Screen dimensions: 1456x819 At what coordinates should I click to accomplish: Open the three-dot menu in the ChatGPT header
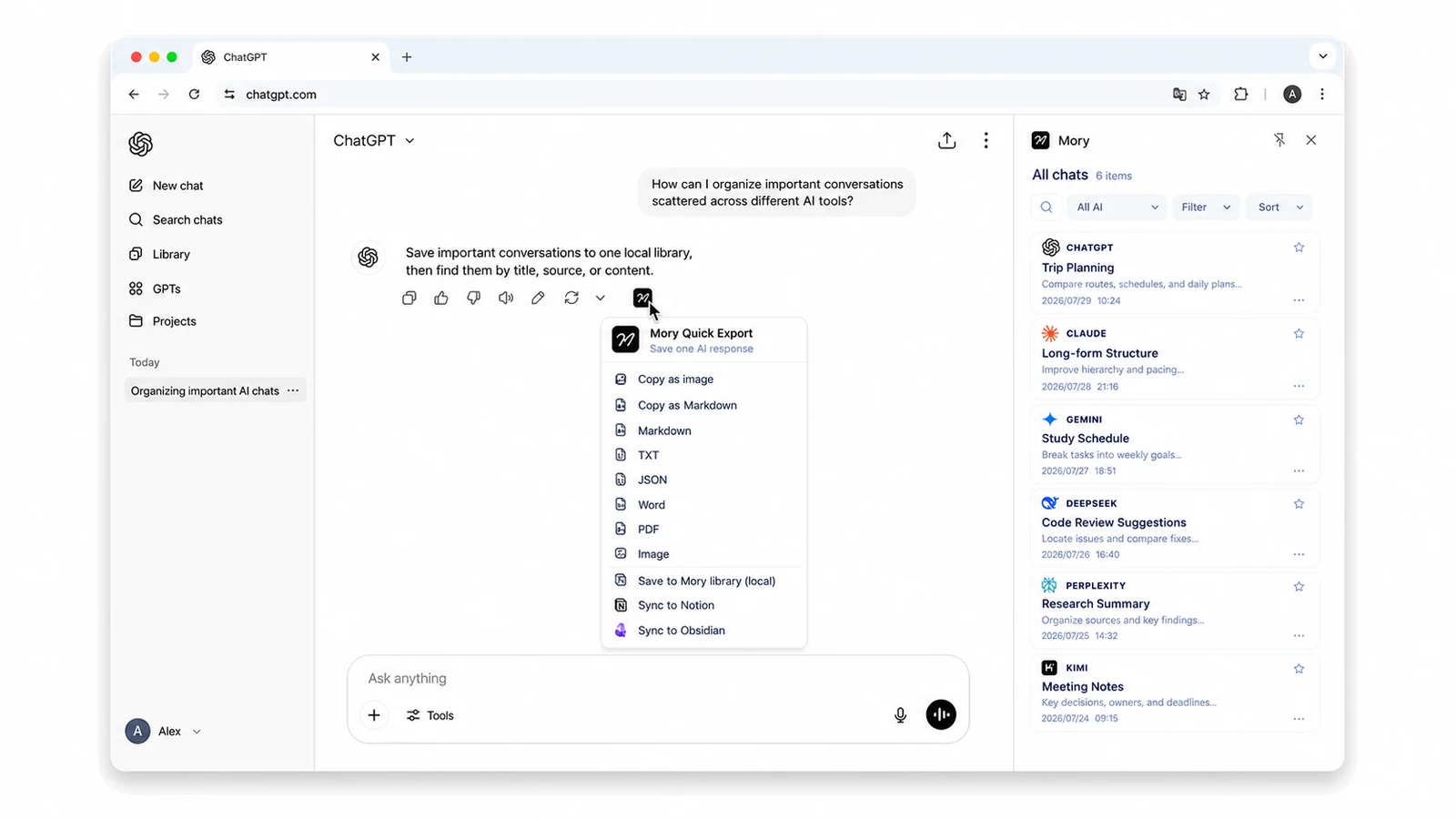tap(986, 140)
